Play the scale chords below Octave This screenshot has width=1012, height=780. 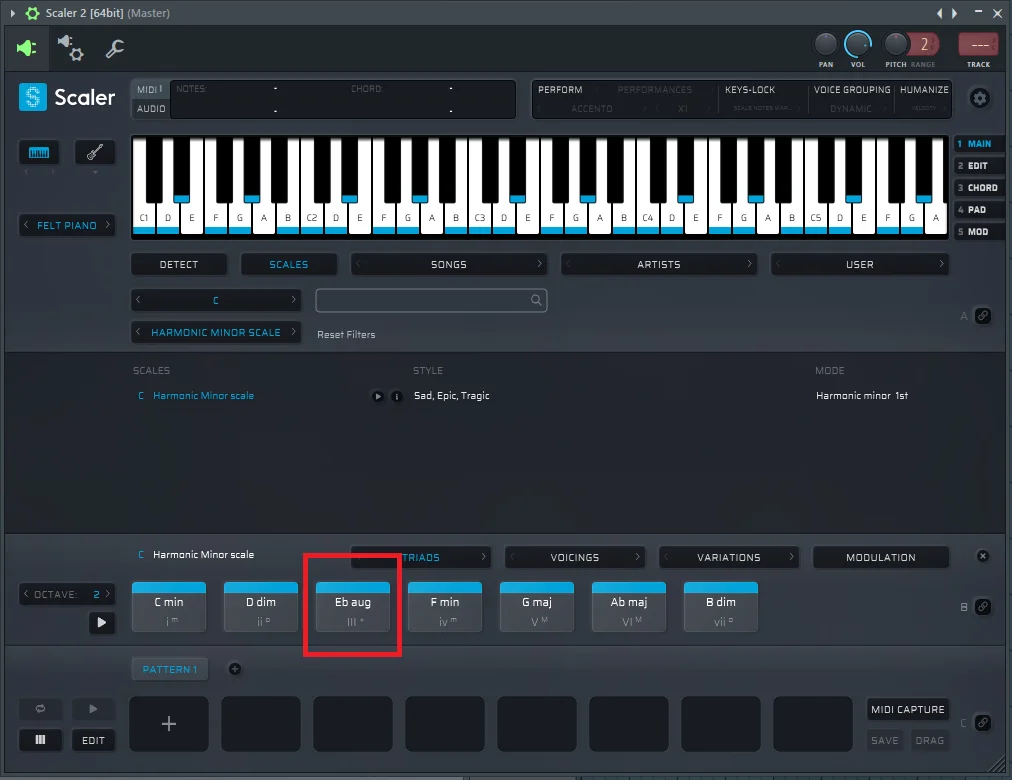click(101, 623)
